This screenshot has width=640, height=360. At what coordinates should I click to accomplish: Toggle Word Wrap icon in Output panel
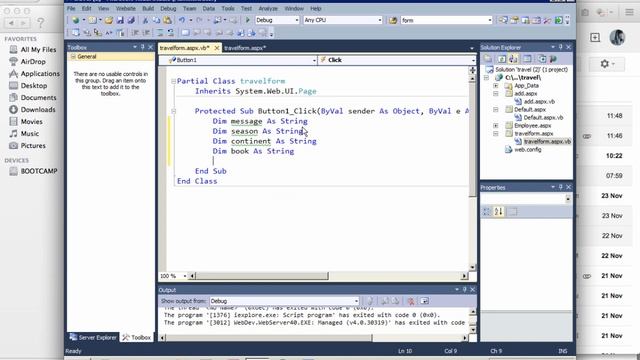[424, 301]
